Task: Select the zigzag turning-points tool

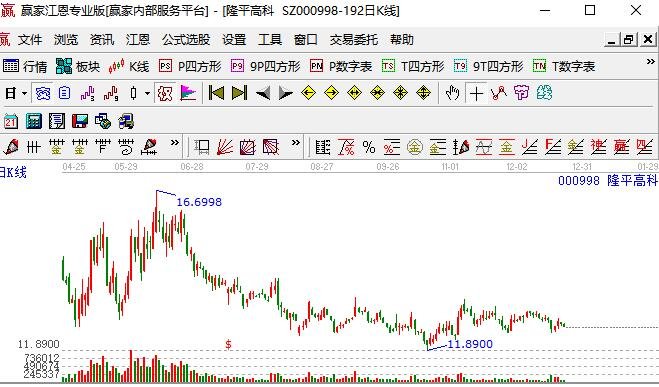Action: [499, 93]
